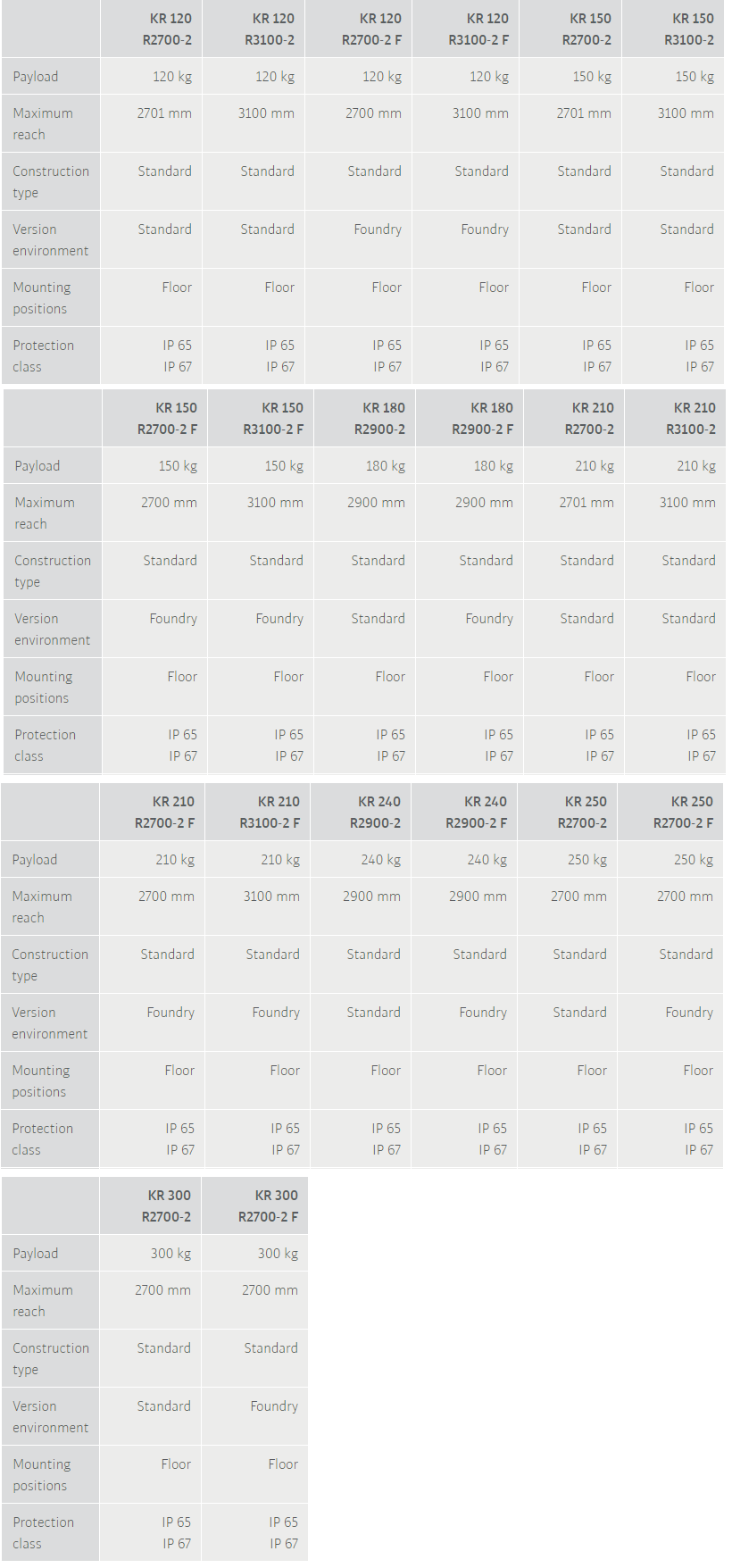Image resolution: width=732 pixels, height=1568 pixels.
Task: Click Foundry environment cell under KR 300 R2700-2 F
Action: point(273,1406)
